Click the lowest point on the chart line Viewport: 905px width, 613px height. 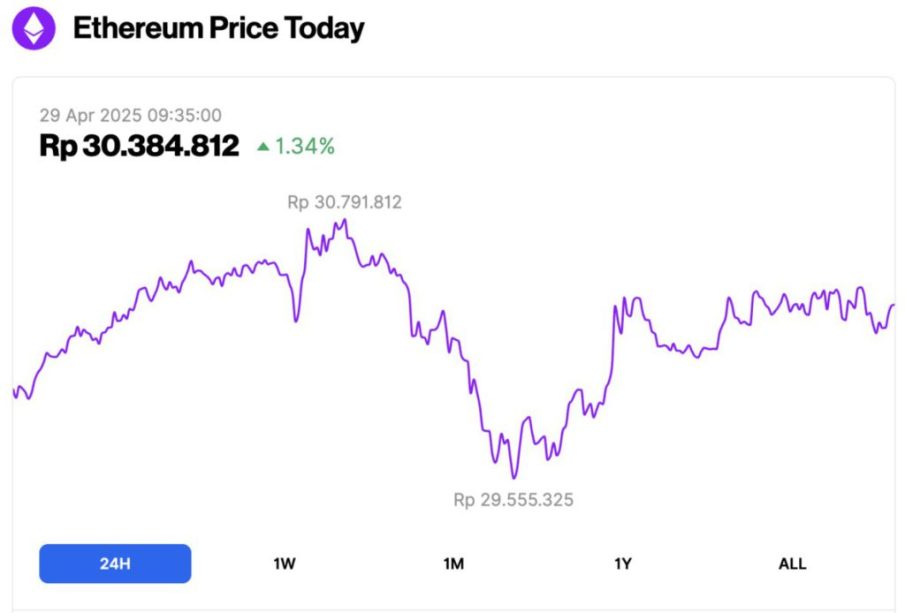pyautogui.click(x=514, y=477)
